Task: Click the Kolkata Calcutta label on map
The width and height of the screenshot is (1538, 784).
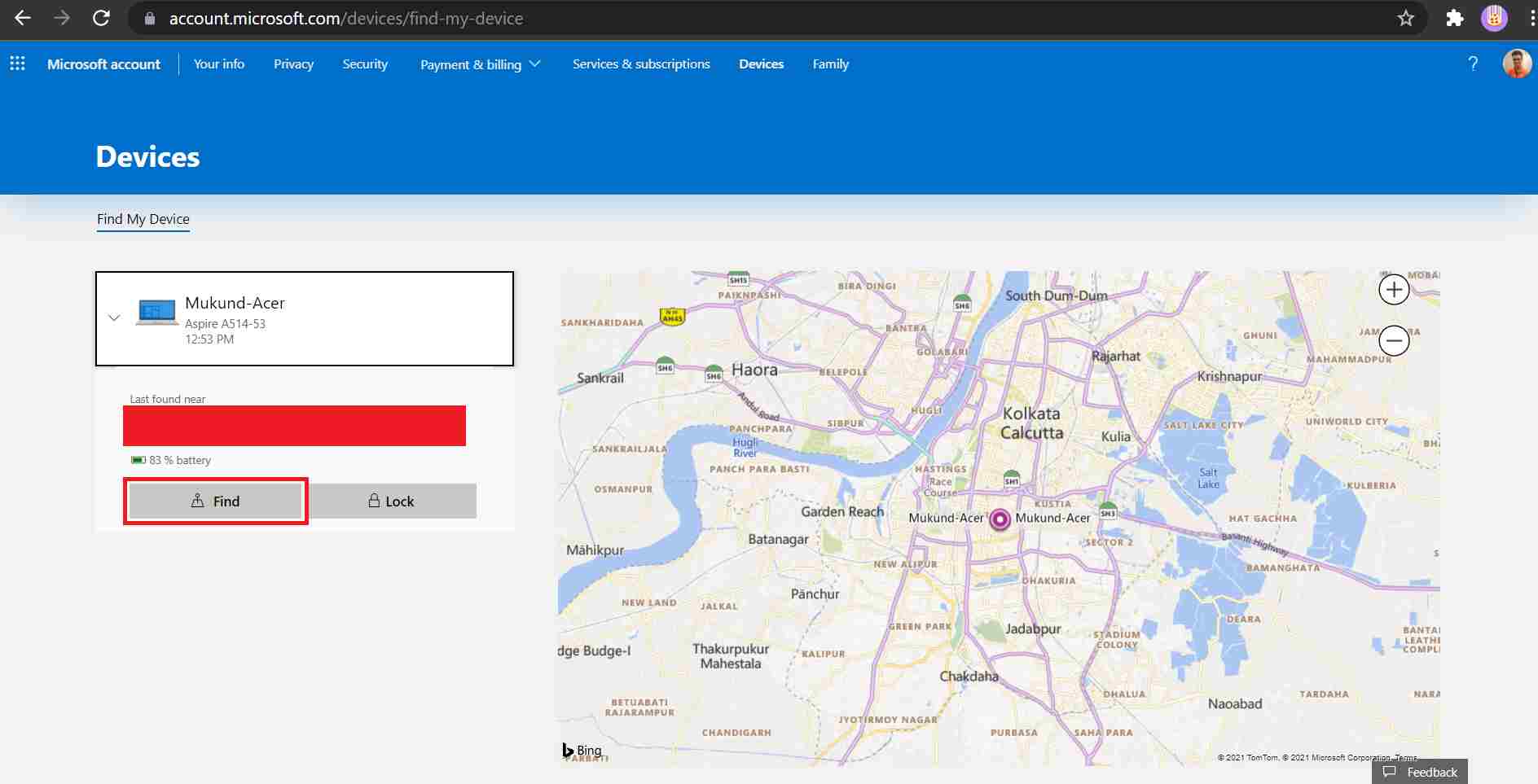Action: (x=1031, y=423)
